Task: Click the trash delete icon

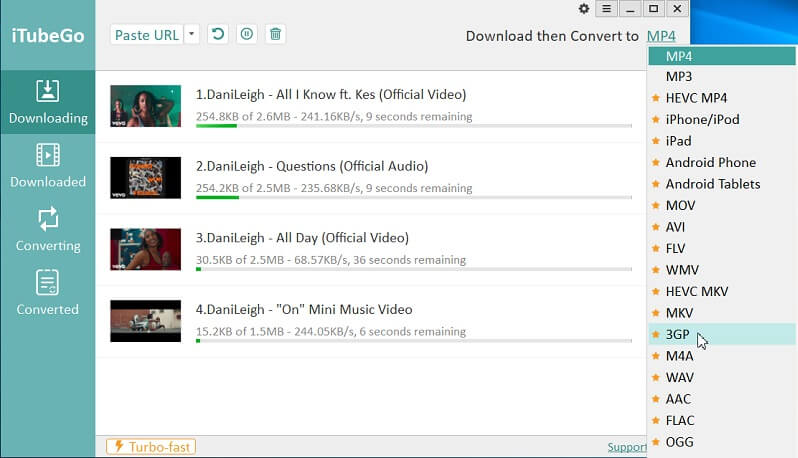Action: (275, 34)
